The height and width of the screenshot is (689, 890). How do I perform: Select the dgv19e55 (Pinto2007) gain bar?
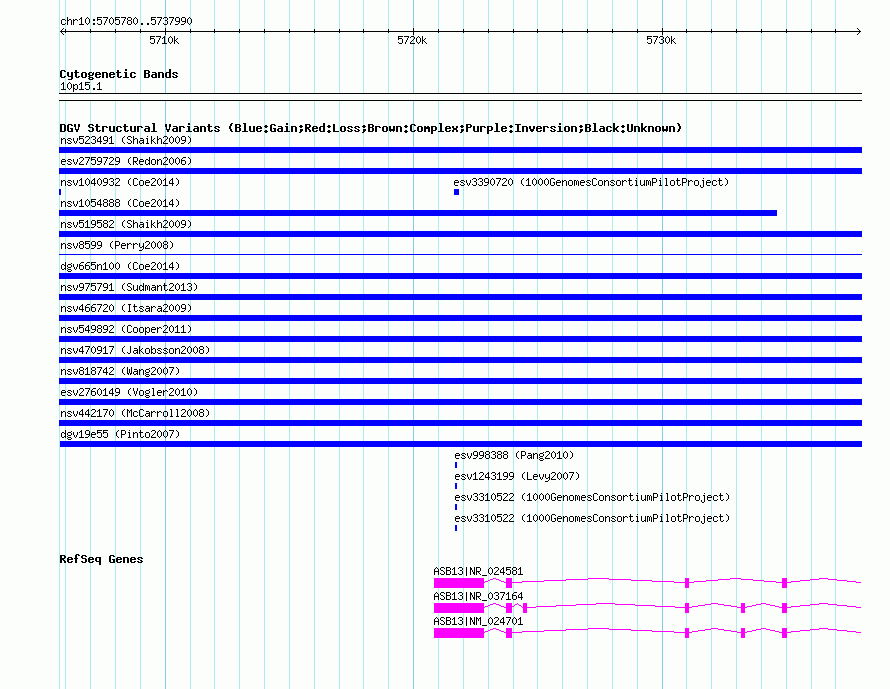click(460, 444)
